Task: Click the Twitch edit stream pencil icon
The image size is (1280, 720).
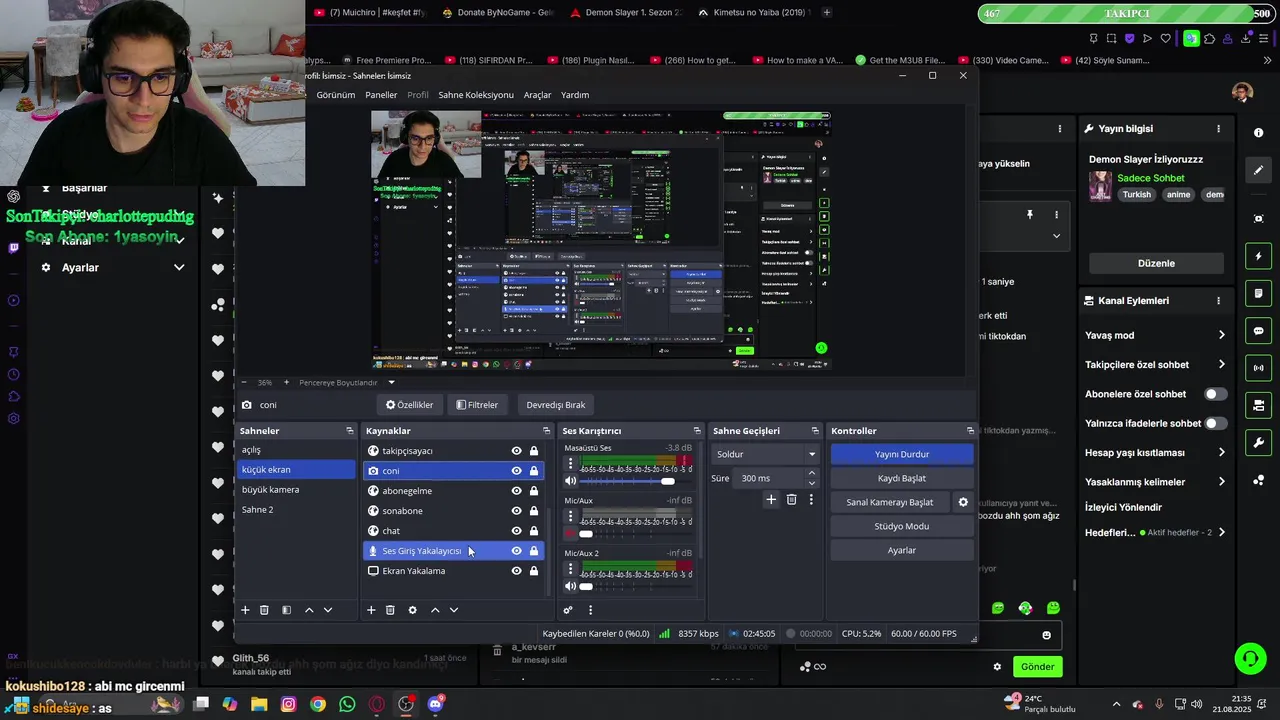Action: [1258, 170]
